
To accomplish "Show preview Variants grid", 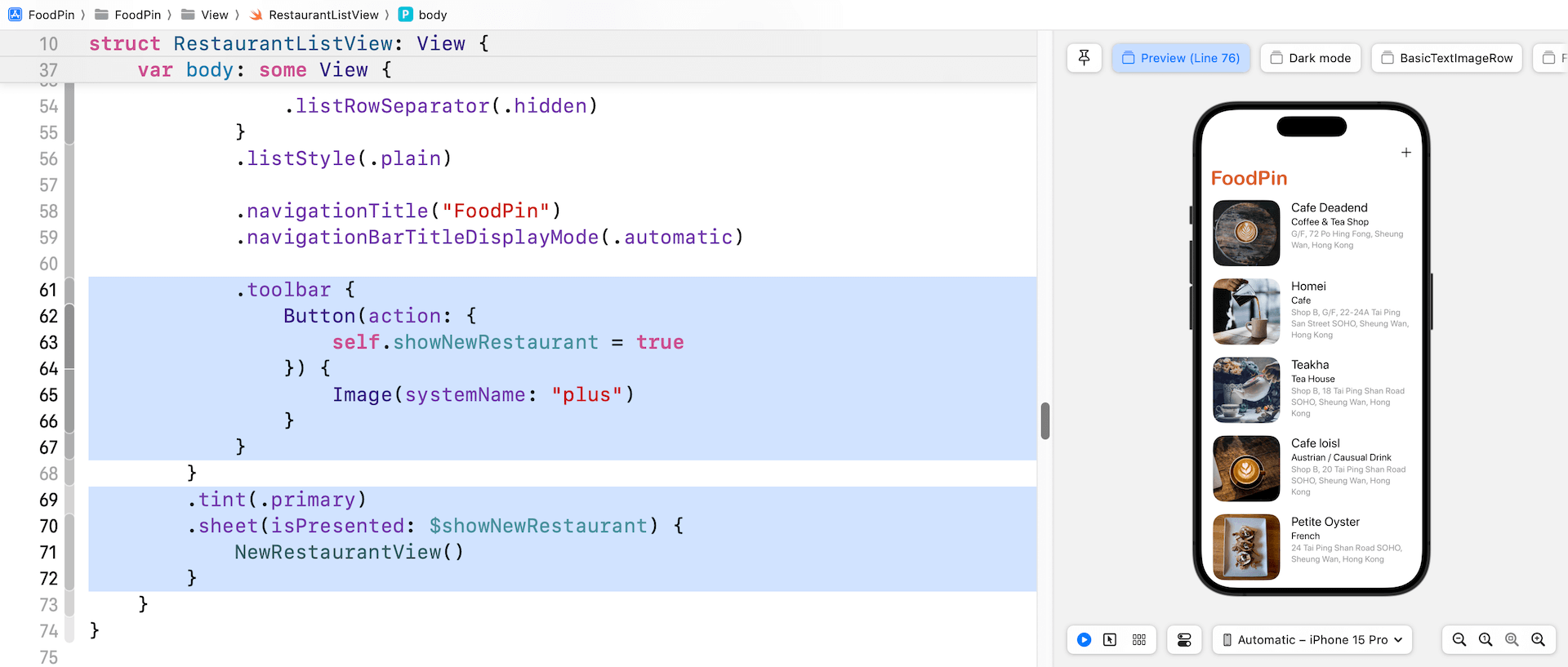I will (x=1139, y=640).
